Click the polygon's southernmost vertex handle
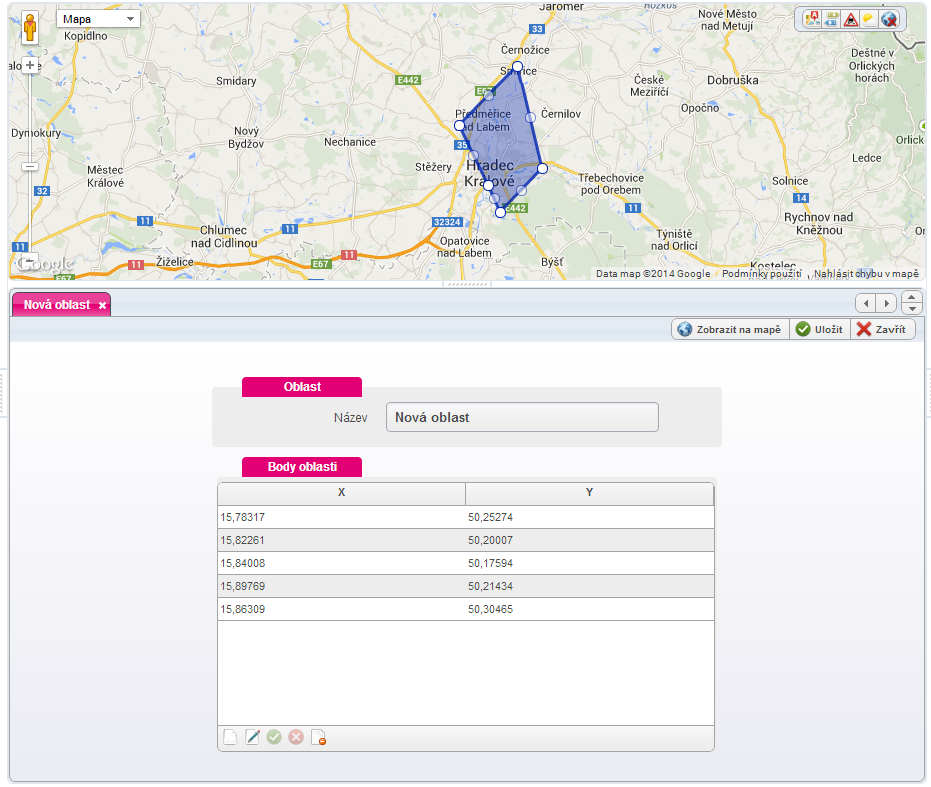The image size is (931, 787). pos(501,212)
